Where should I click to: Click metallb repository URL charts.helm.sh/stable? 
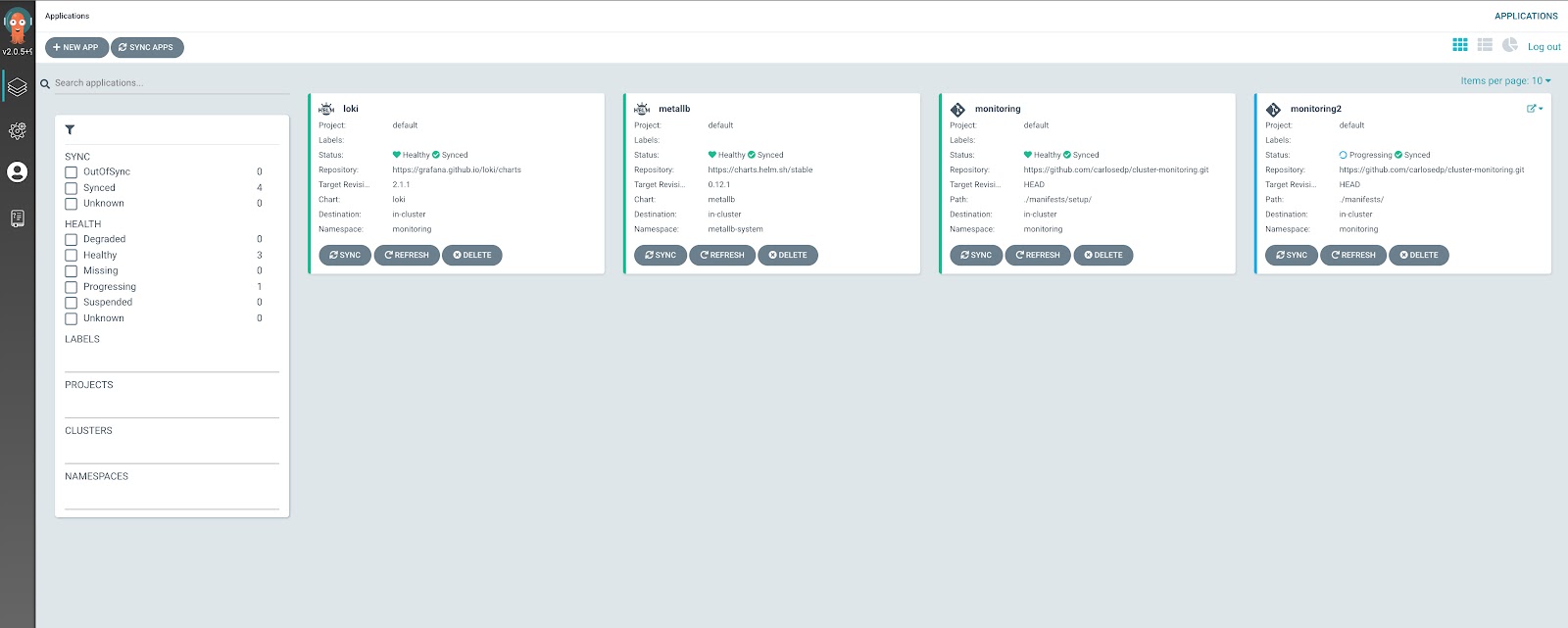tap(760, 169)
